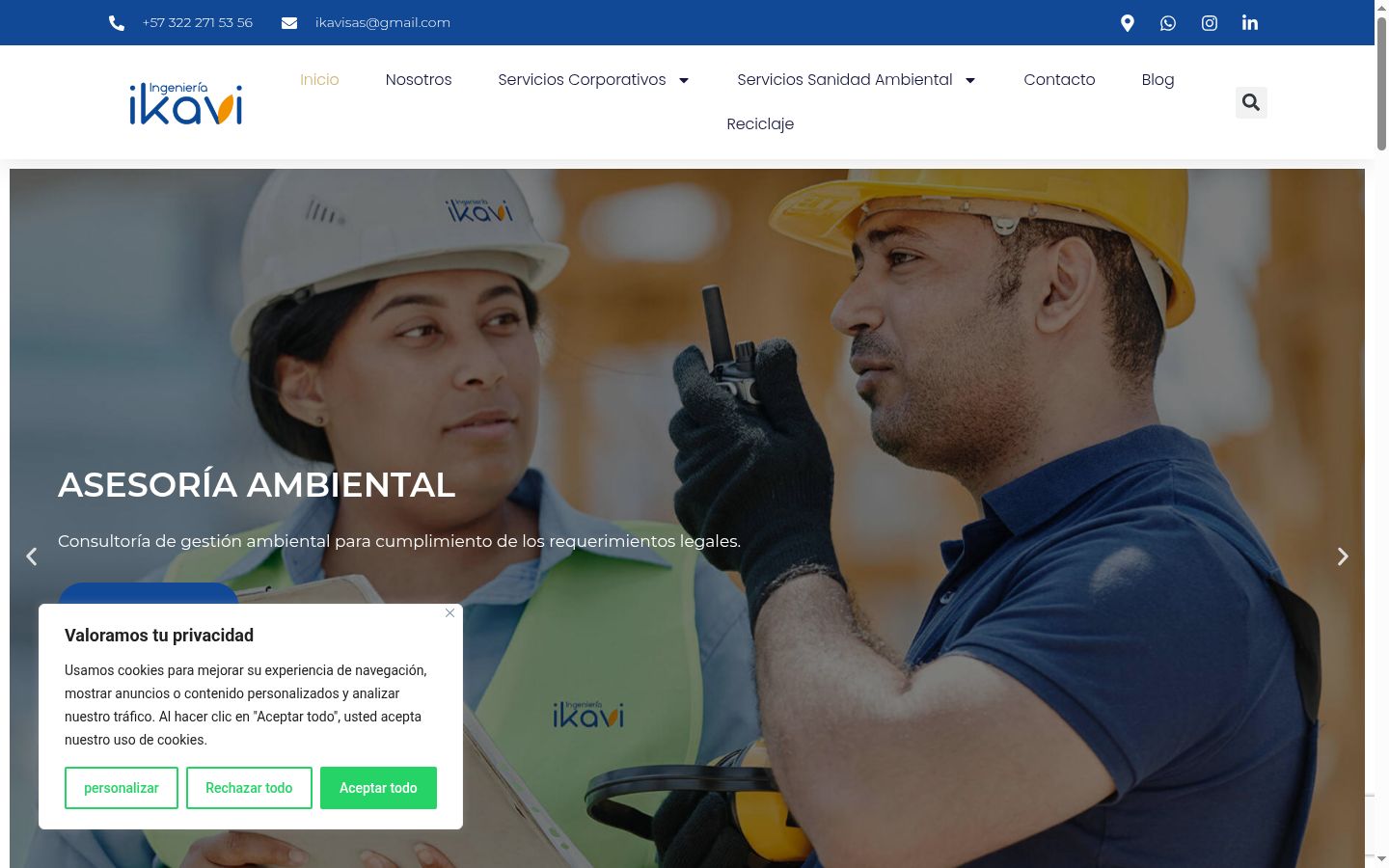Click the phone icon beside the number
The width and height of the screenshot is (1389, 868).
117,23
